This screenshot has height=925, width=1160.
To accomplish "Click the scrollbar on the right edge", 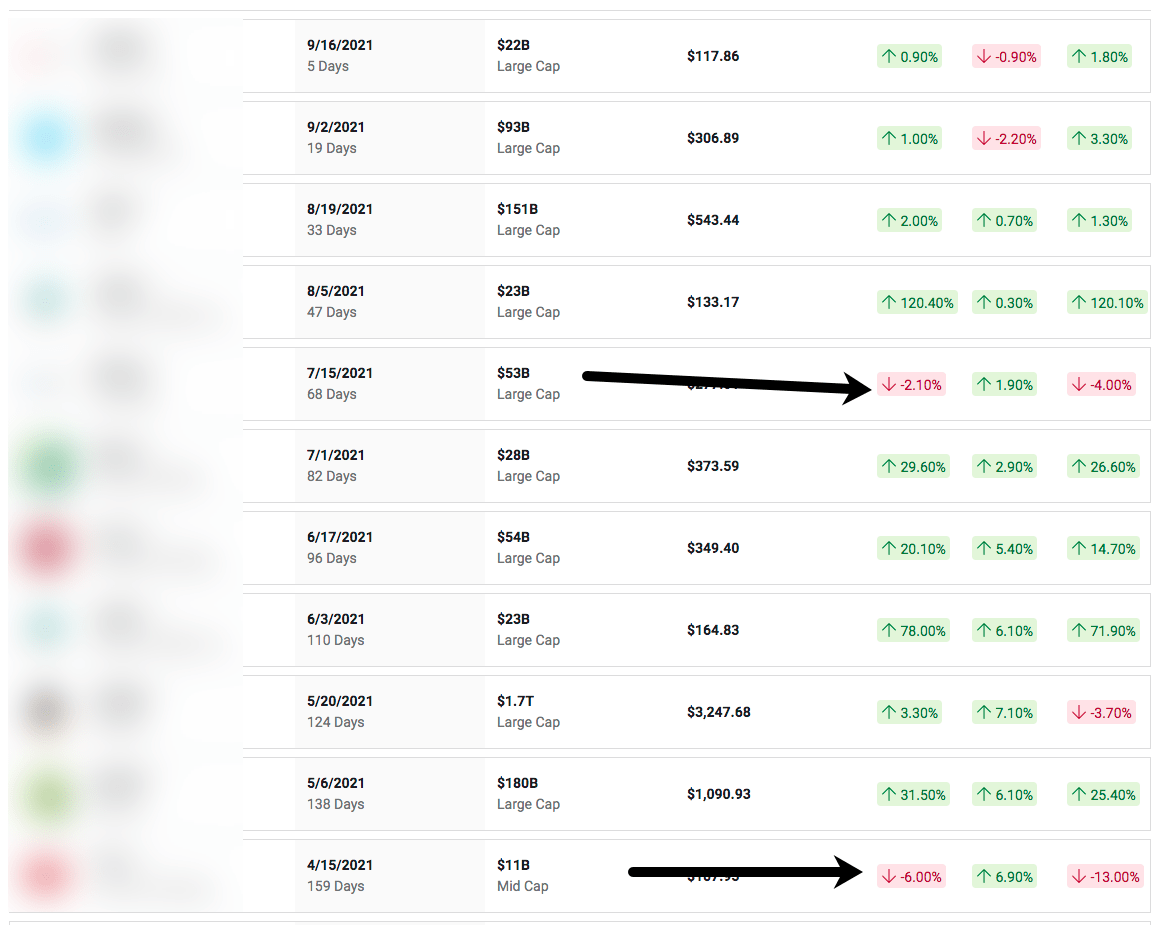I will click(x=1154, y=460).
